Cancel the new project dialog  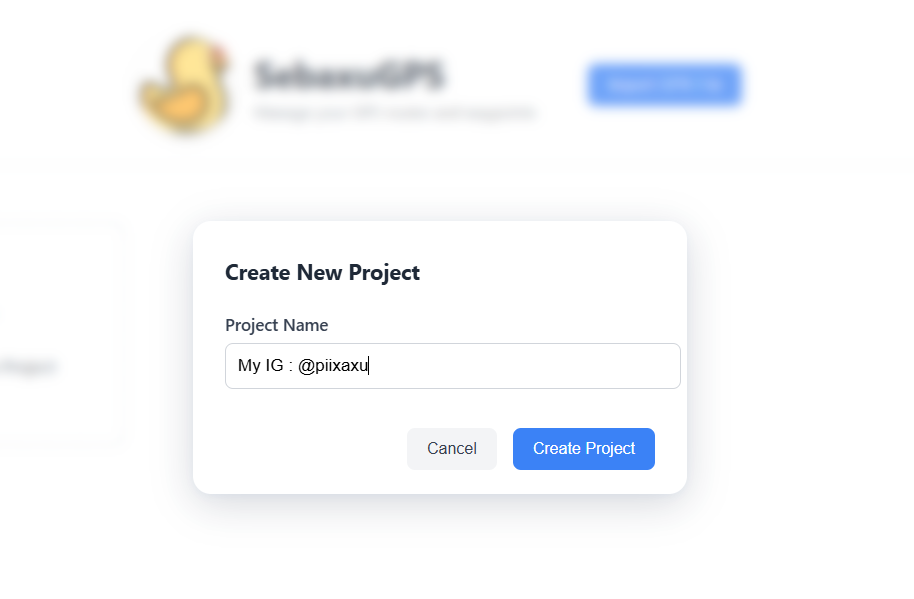(x=452, y=449)
